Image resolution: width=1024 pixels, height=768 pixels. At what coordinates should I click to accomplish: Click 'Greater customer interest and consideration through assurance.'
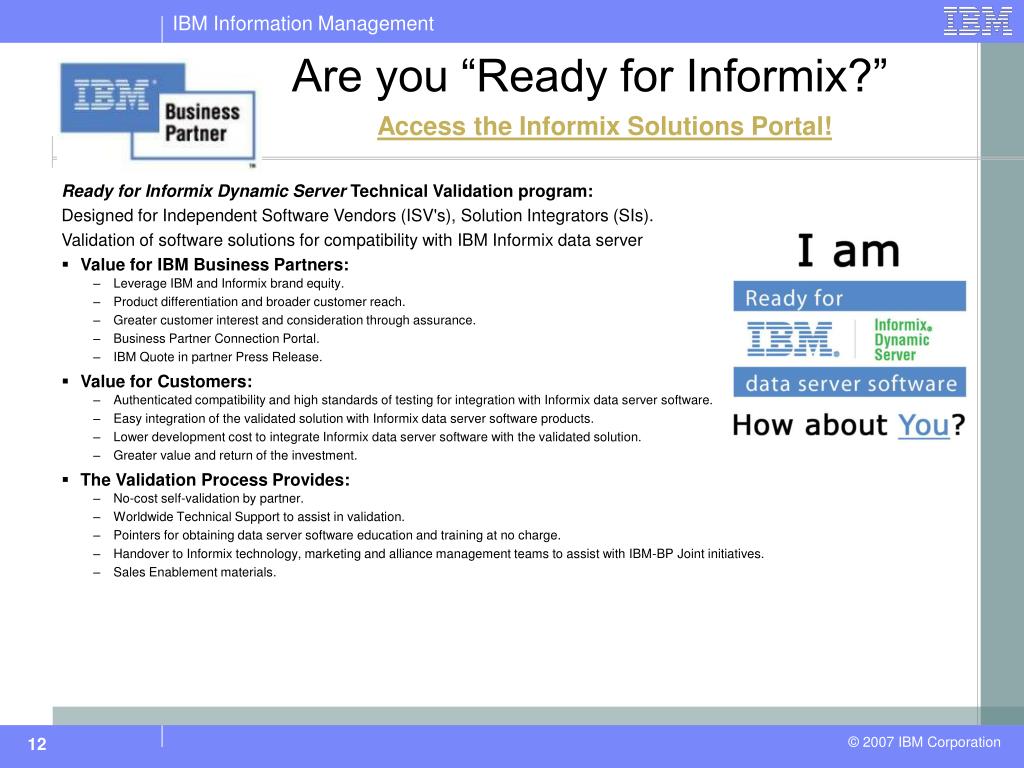coord(294,320)
